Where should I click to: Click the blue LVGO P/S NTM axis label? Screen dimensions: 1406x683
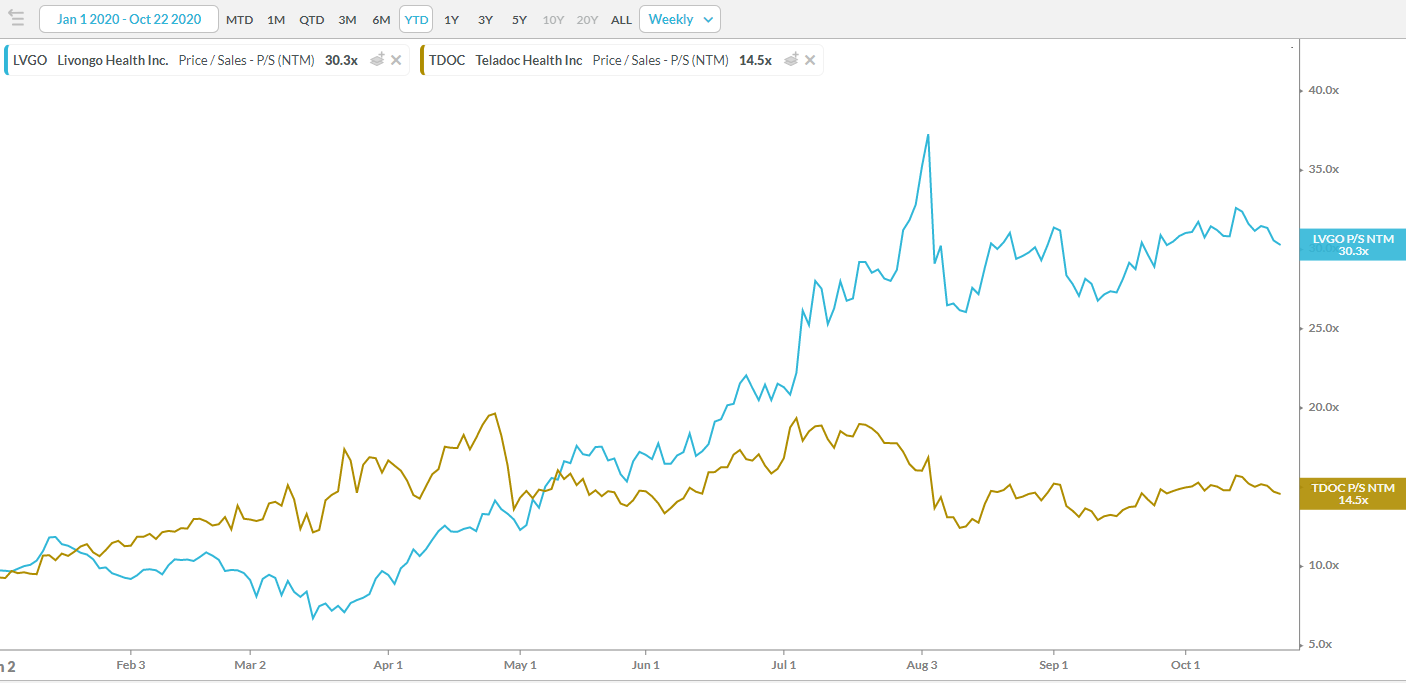coord(1352,244)
